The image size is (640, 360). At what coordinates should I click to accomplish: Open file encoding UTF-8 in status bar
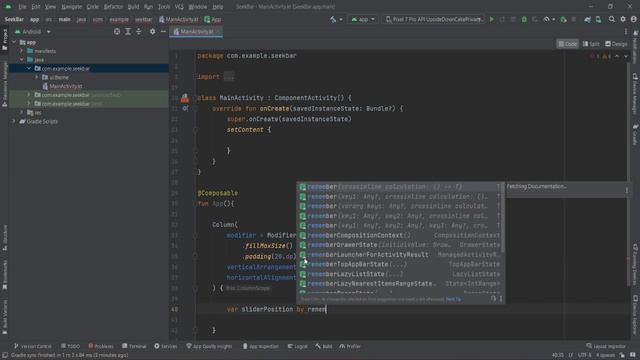click(584, 355)
